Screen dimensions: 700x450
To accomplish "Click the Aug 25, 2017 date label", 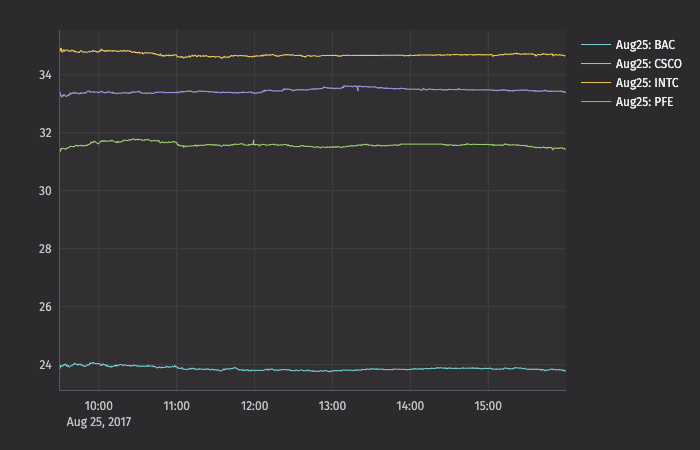I will click(99, 422).
